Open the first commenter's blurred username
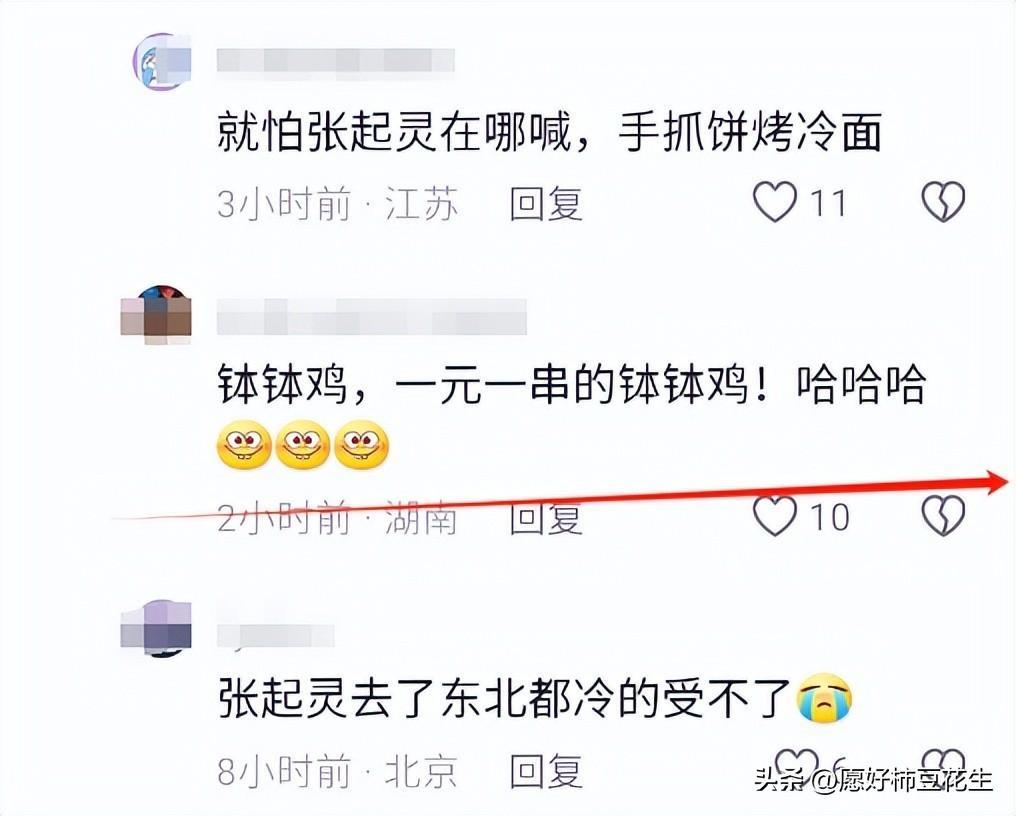 click(336, 61)
